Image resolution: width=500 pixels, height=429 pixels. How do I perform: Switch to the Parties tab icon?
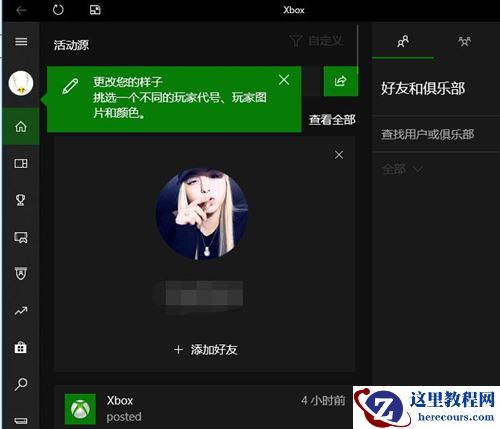(x=465, y=41)
